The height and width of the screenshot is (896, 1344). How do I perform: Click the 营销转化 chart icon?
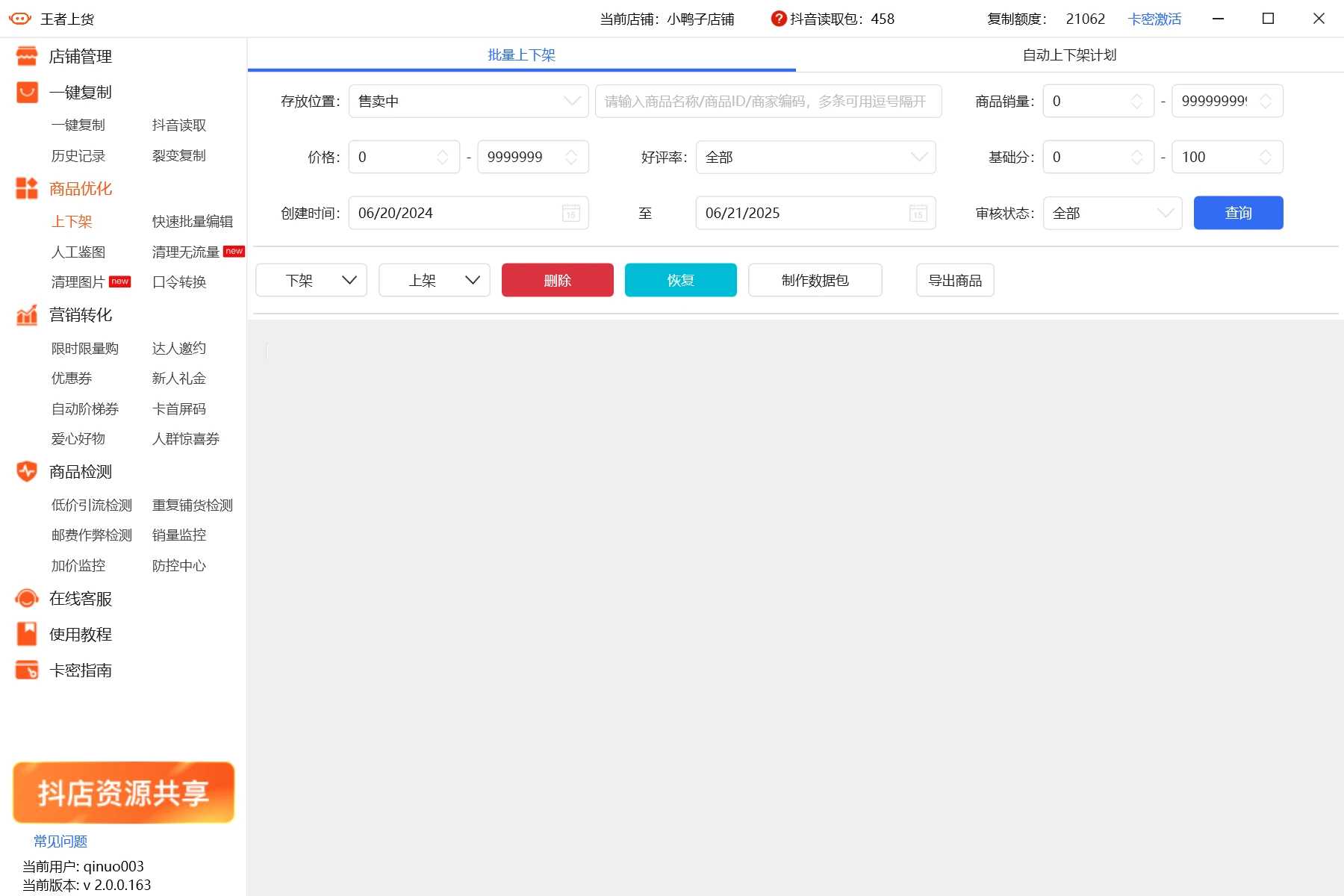coord(27,315)
